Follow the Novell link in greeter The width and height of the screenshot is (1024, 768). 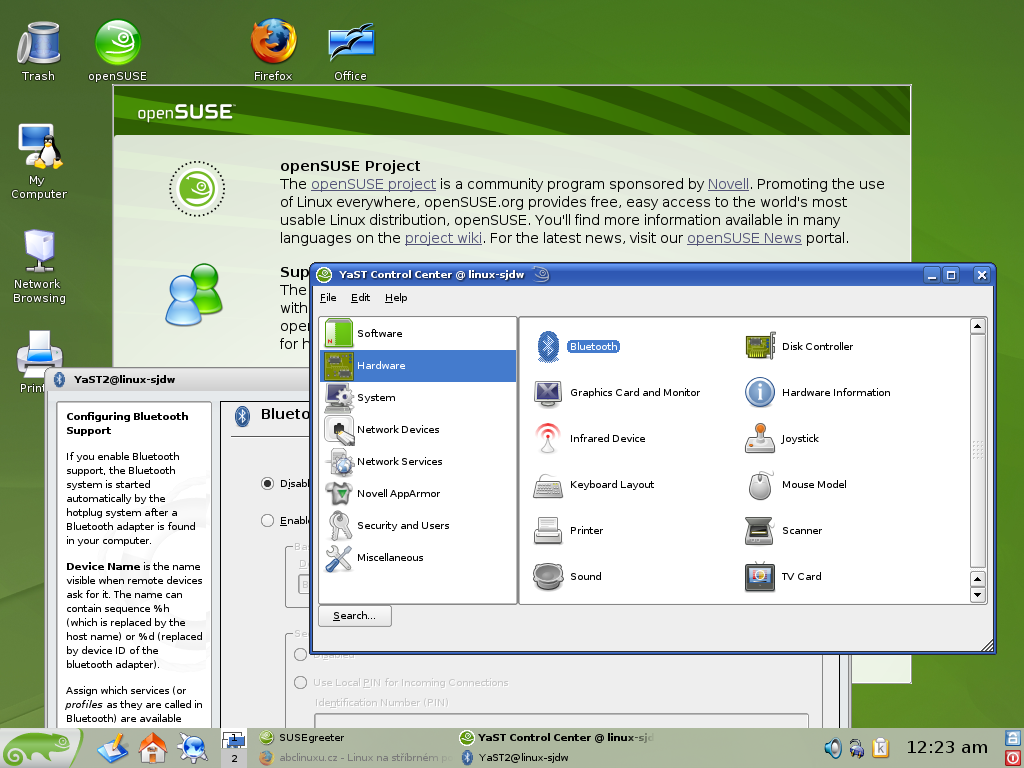click(x=728, y=184)
